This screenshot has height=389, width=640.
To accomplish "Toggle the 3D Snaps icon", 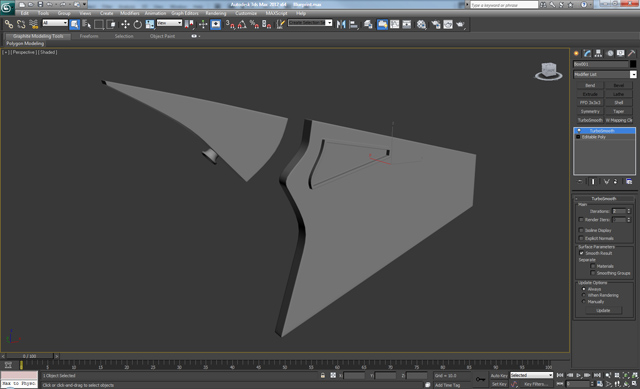I will coord(230,24).
